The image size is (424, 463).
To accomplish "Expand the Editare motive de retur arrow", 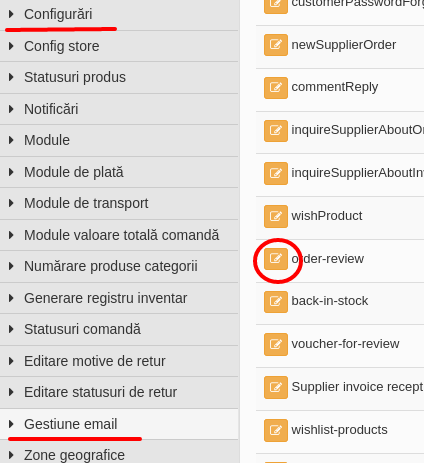I will point(11,361).
